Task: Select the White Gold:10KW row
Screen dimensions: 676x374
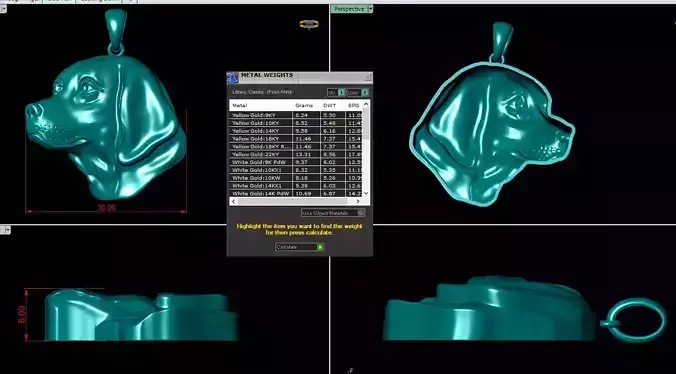Action: 296,178
